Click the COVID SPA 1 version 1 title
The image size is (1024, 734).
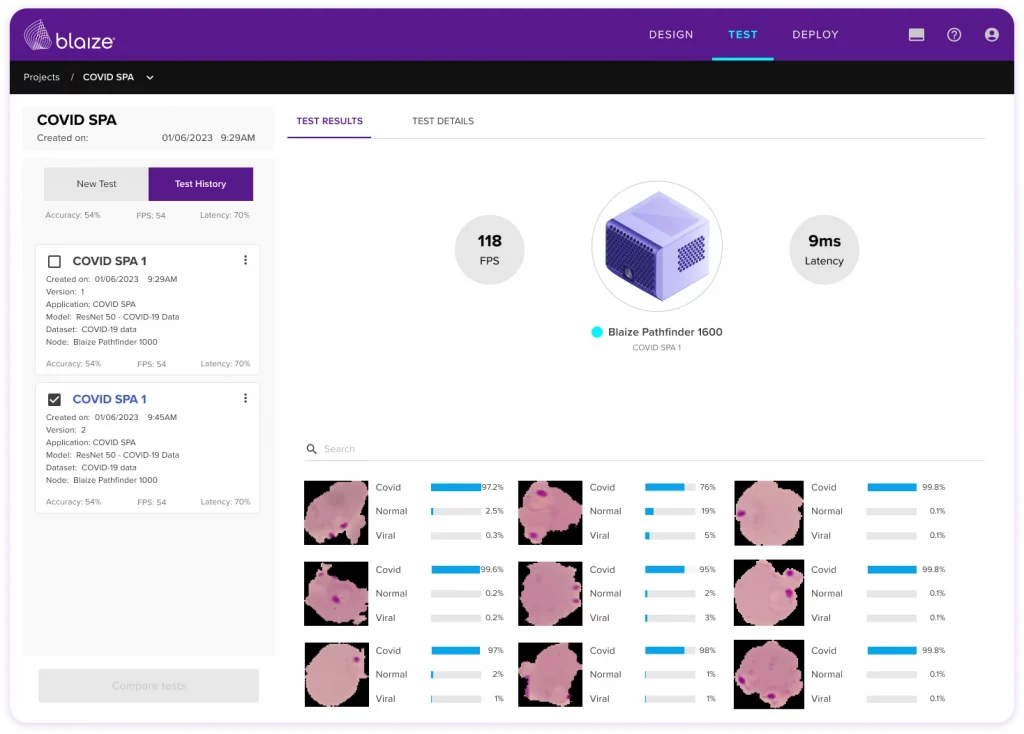pos(109,261)
